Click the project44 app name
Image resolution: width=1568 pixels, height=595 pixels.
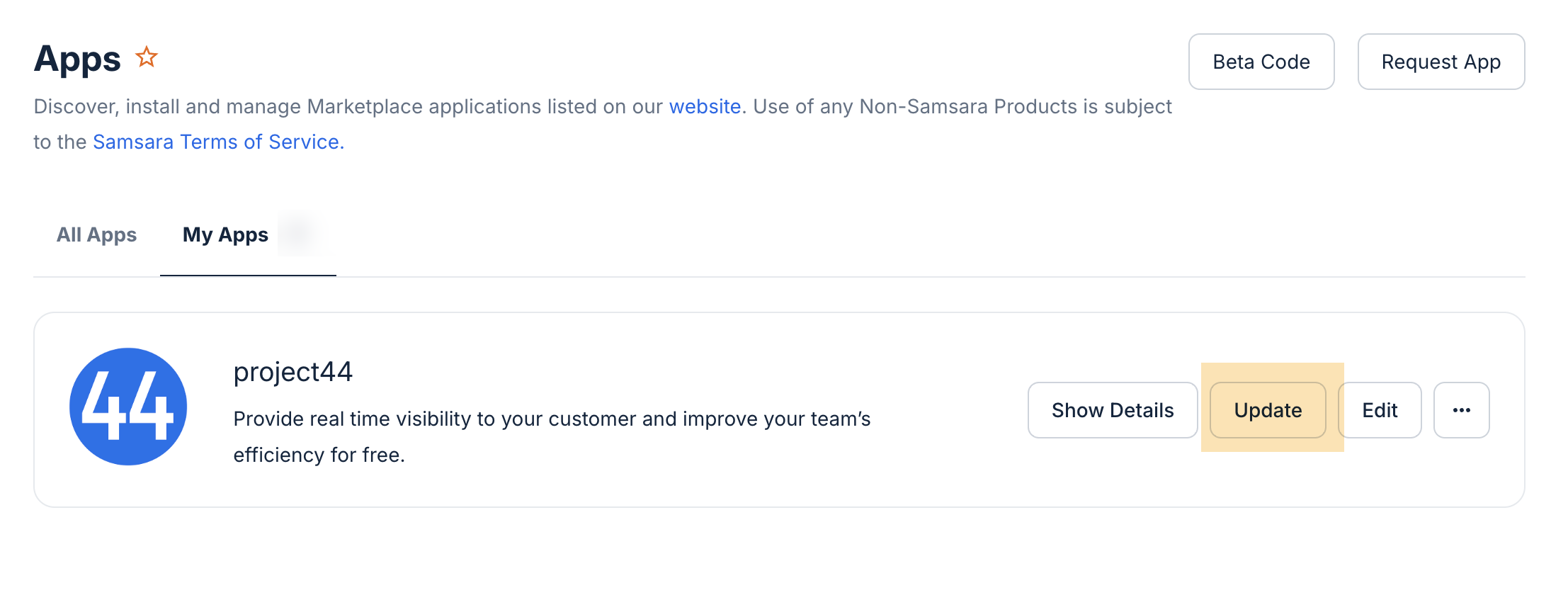point(293,372)
